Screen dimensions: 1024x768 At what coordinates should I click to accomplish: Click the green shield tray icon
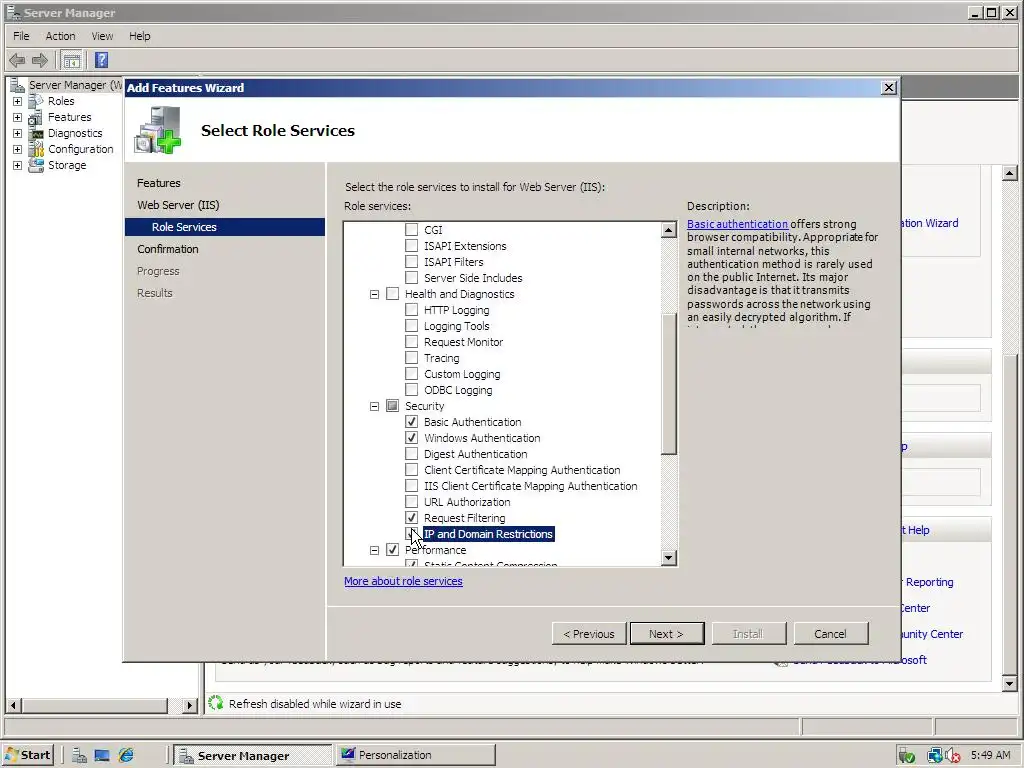[x=906, y=756]
